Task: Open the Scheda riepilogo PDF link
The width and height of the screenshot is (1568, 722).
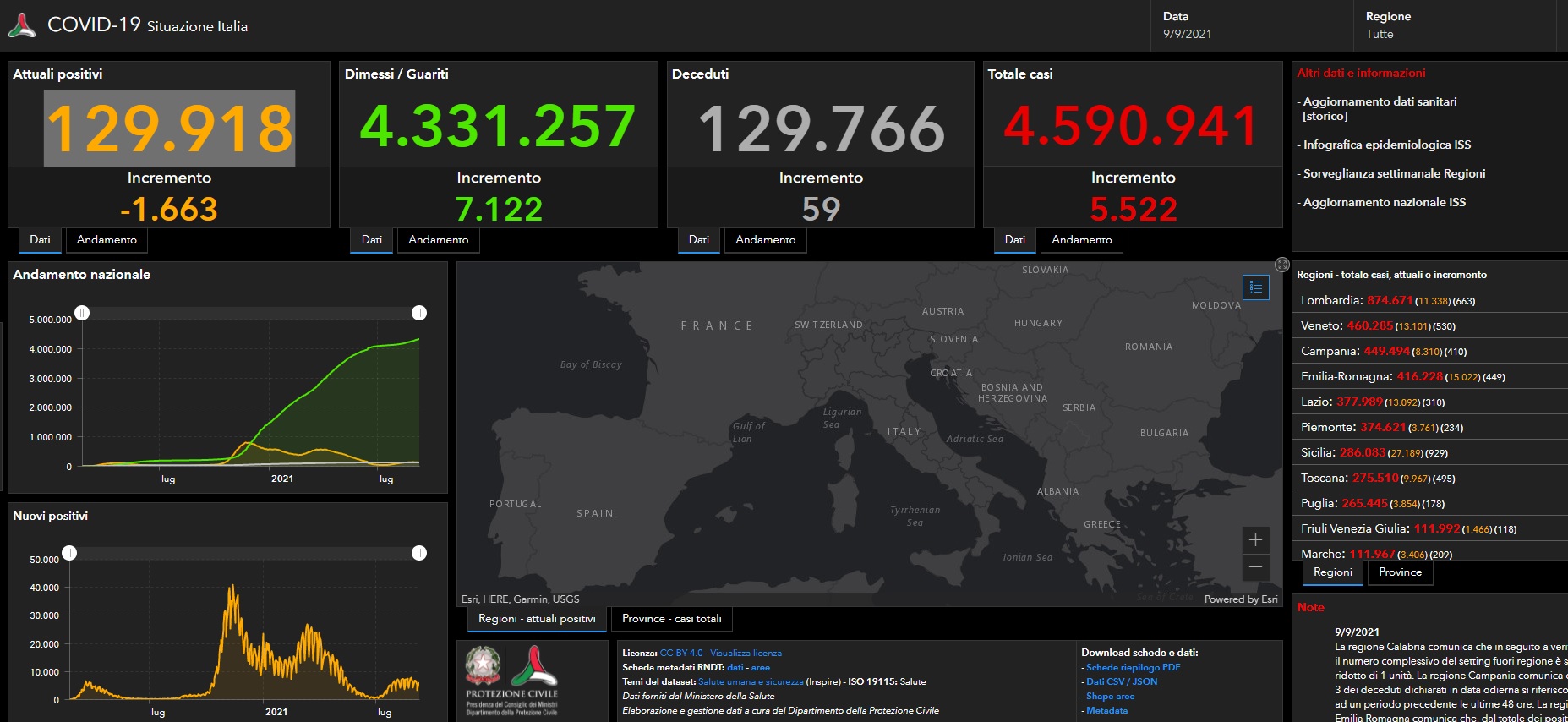Action: [1133, 667]
